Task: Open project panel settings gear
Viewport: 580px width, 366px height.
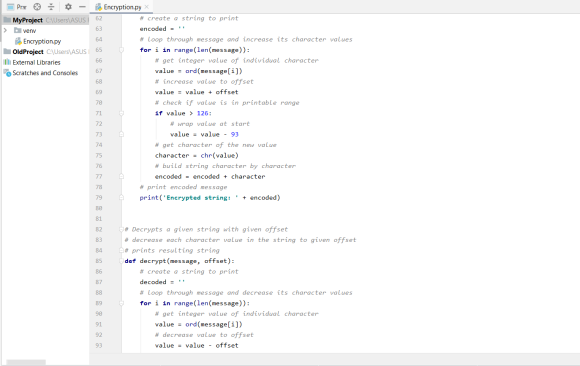Action: coord(68,7)
